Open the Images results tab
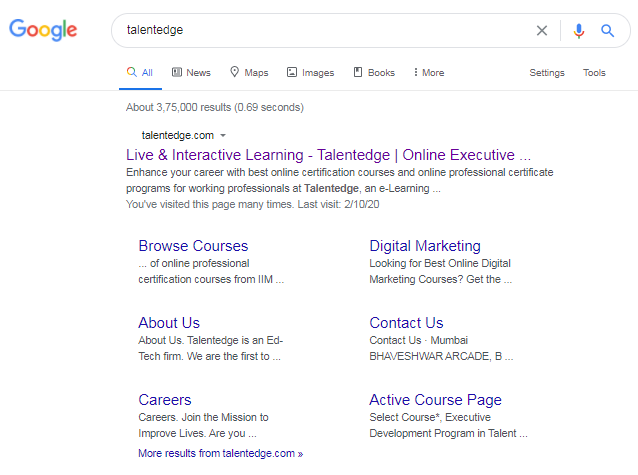The width and height of the screenshot is (638, 475). [310, 73]
